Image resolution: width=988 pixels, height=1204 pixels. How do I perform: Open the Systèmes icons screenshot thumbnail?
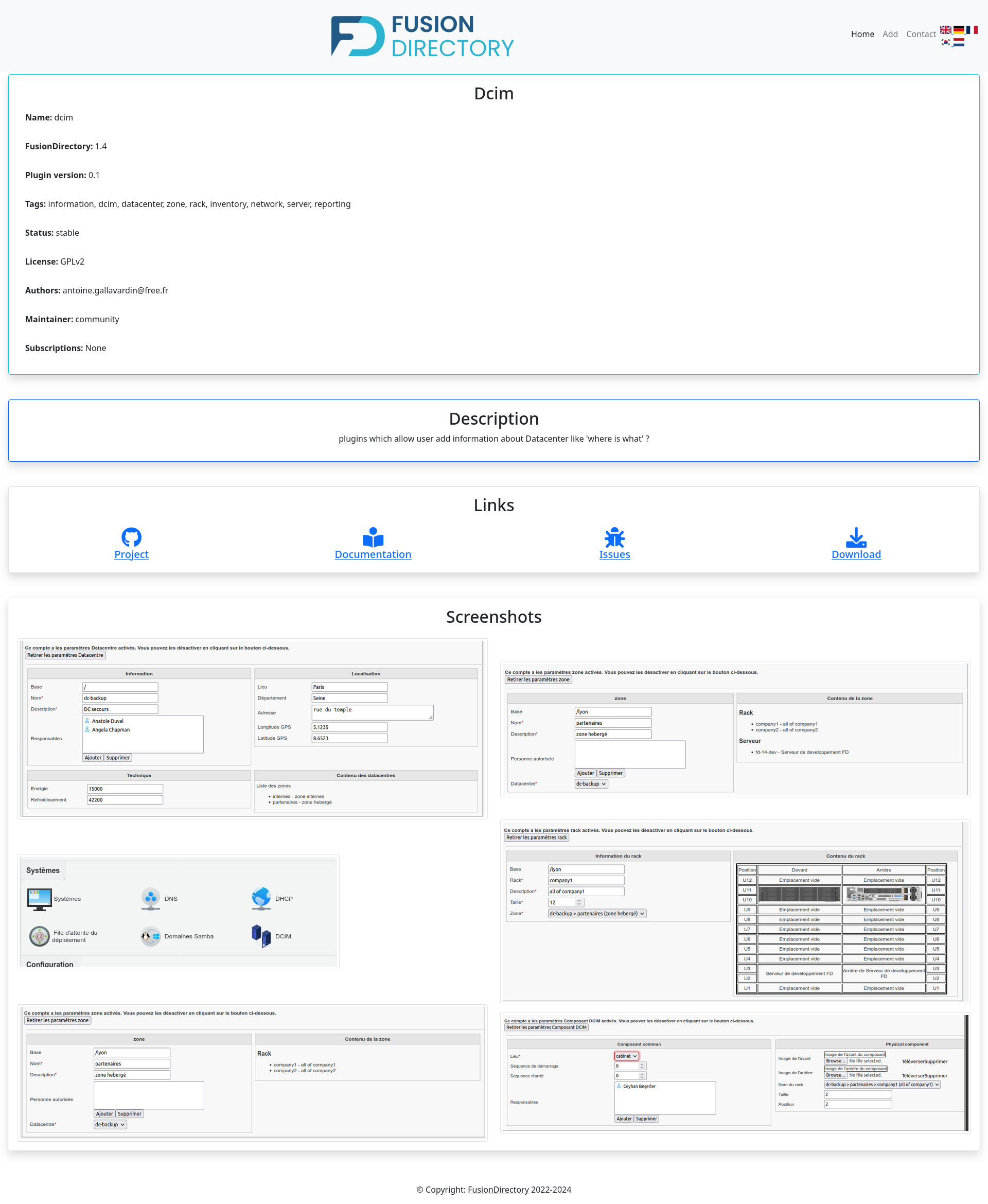point(178,912)
